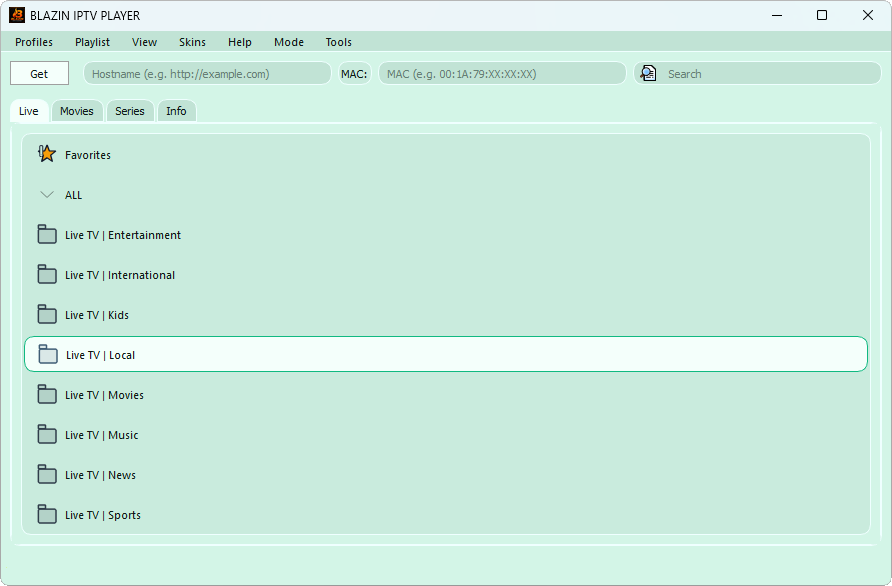Click the Music category folder icon
The width and height of the screenshot is (892, 586).
47,434
